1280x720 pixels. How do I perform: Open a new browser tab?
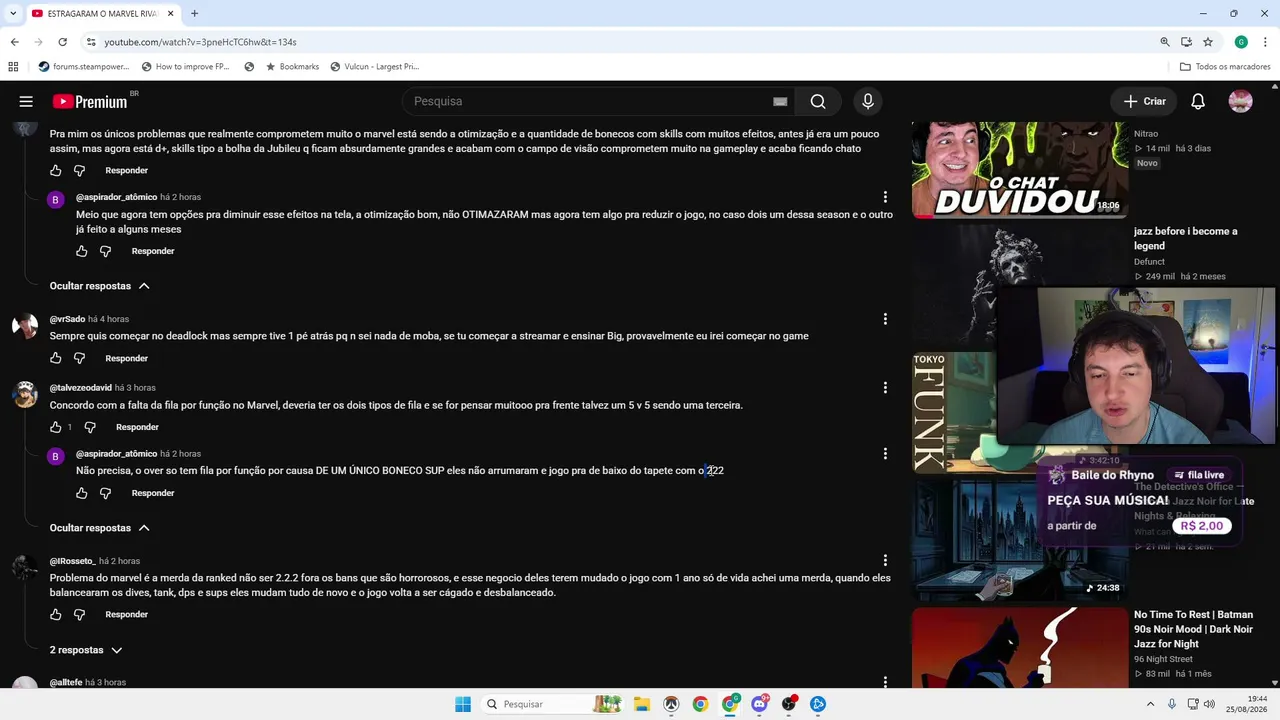pos(194,14)
